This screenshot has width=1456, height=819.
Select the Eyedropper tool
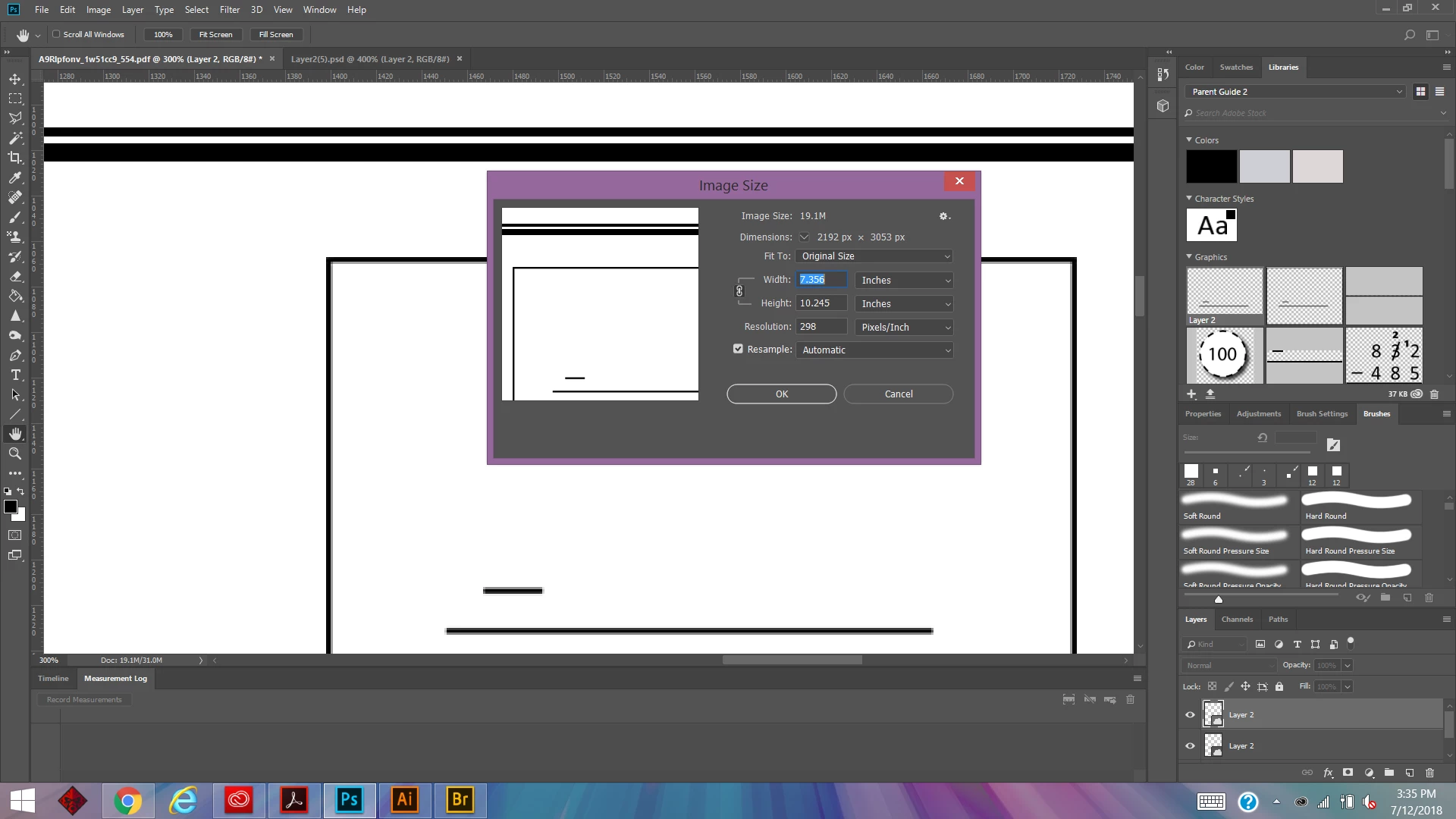tap(15, 177)
